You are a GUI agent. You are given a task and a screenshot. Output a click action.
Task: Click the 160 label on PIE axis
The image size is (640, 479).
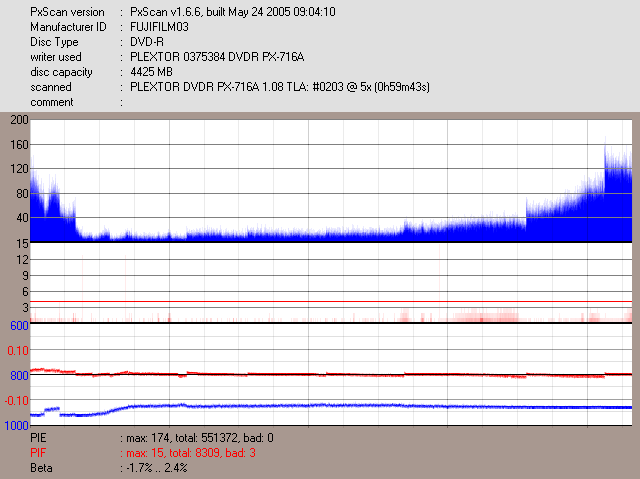coord(19,144)
